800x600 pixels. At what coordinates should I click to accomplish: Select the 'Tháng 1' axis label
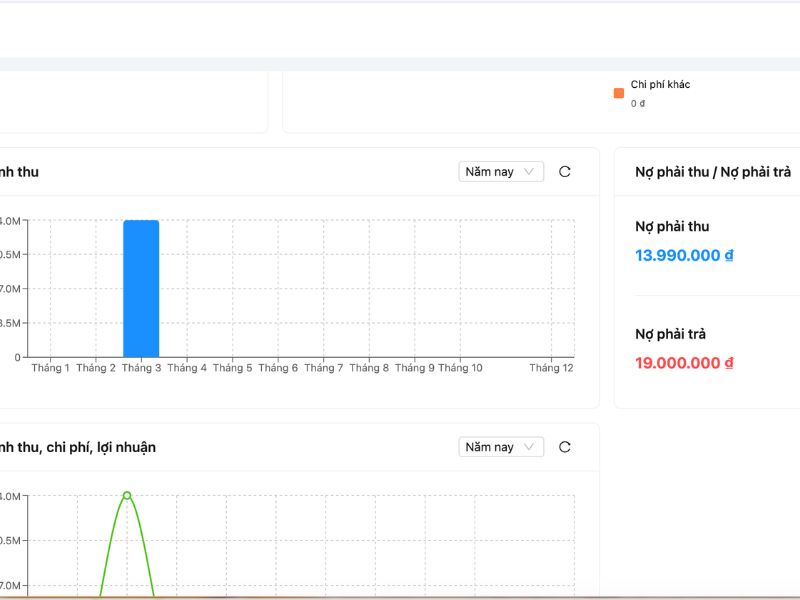[x=51, y=368]
